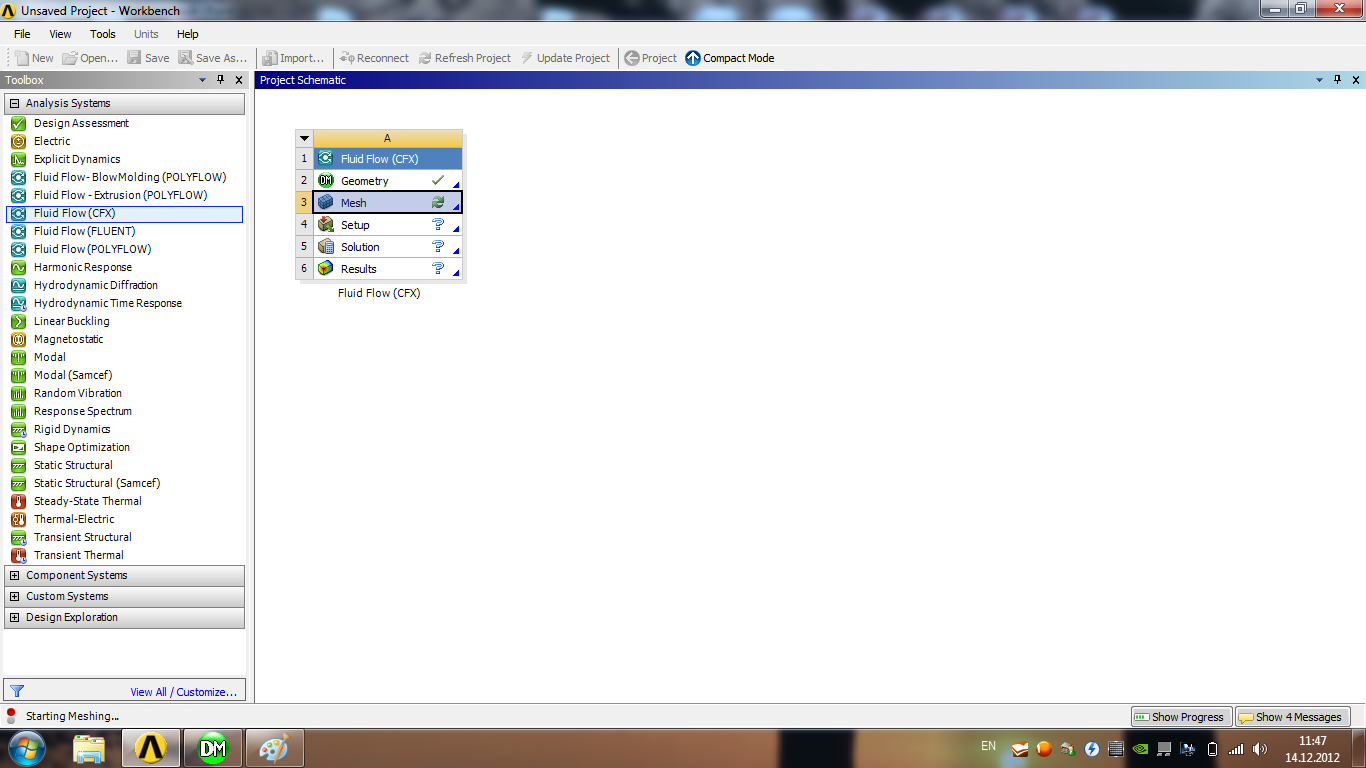Expand the Custom Systems section
Viewport: 1366px width, 768px height.
point(15,596)
